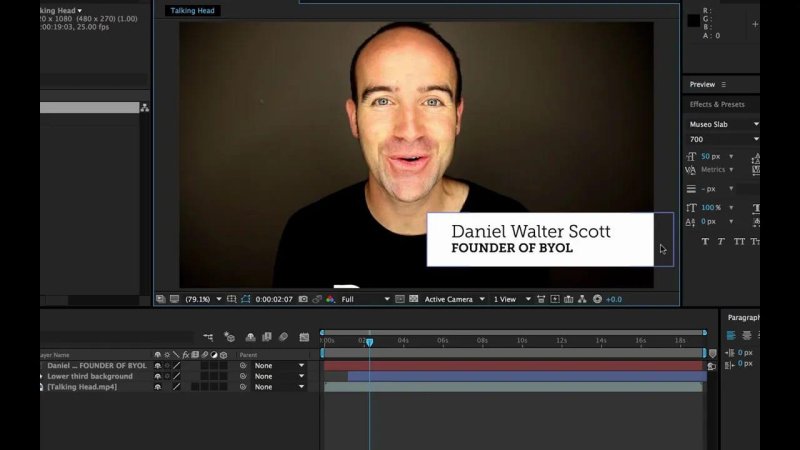The width and height of the screenshot is (800, 450).
Task: Click Fast Previews icon
Action: click(x=555, y=299)
